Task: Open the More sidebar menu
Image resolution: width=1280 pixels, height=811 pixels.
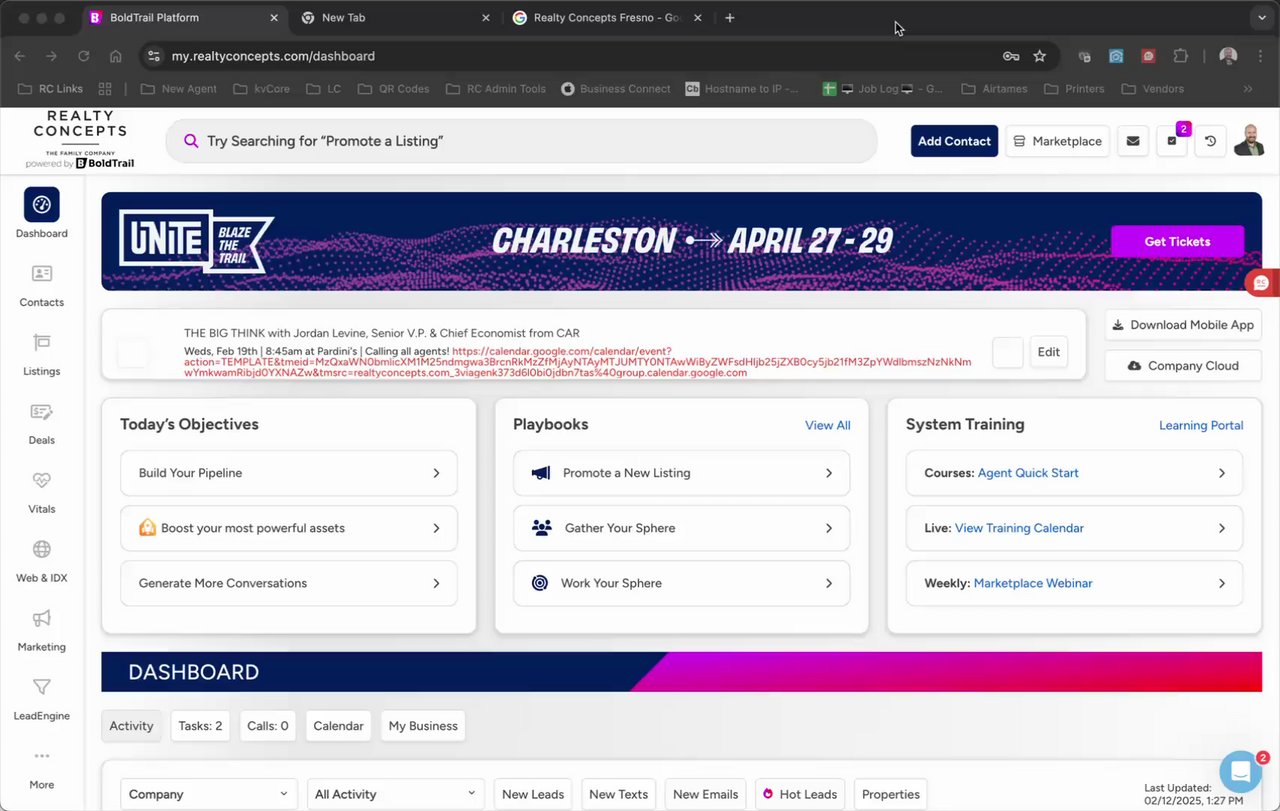Action: click(41, 768)
